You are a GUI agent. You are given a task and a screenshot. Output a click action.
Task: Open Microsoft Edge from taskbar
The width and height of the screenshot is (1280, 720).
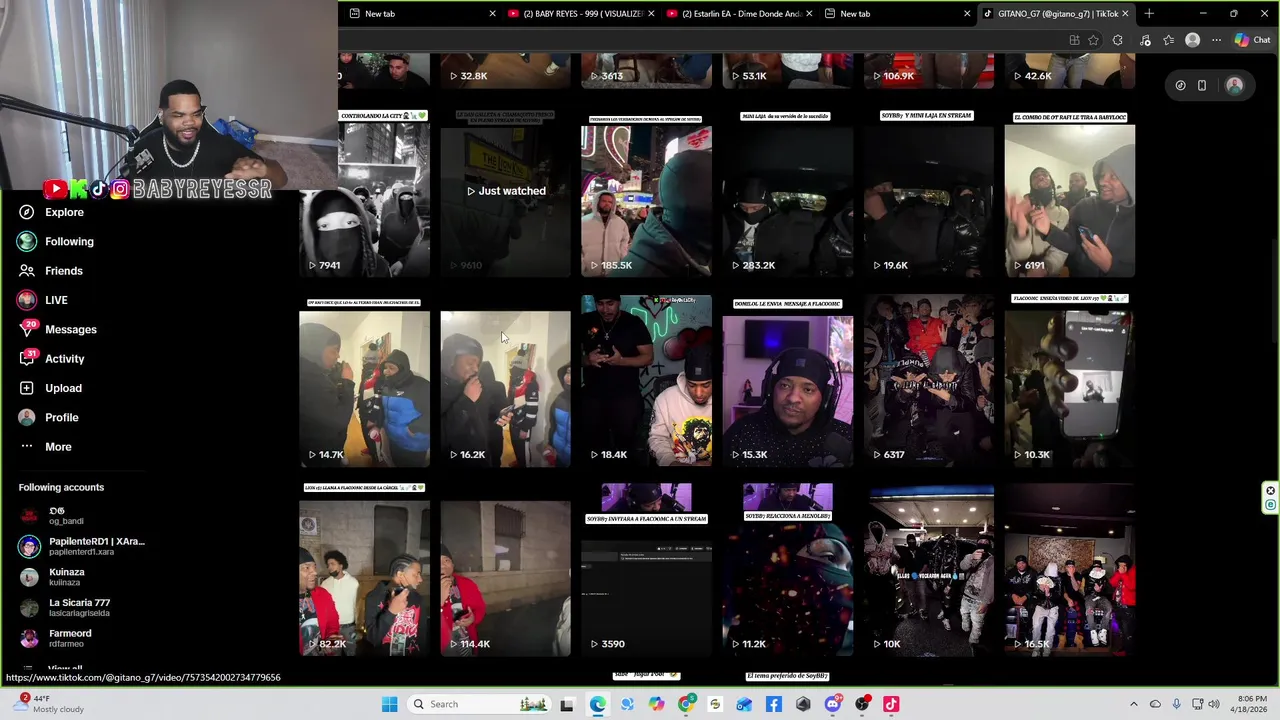tap(597, 704)
